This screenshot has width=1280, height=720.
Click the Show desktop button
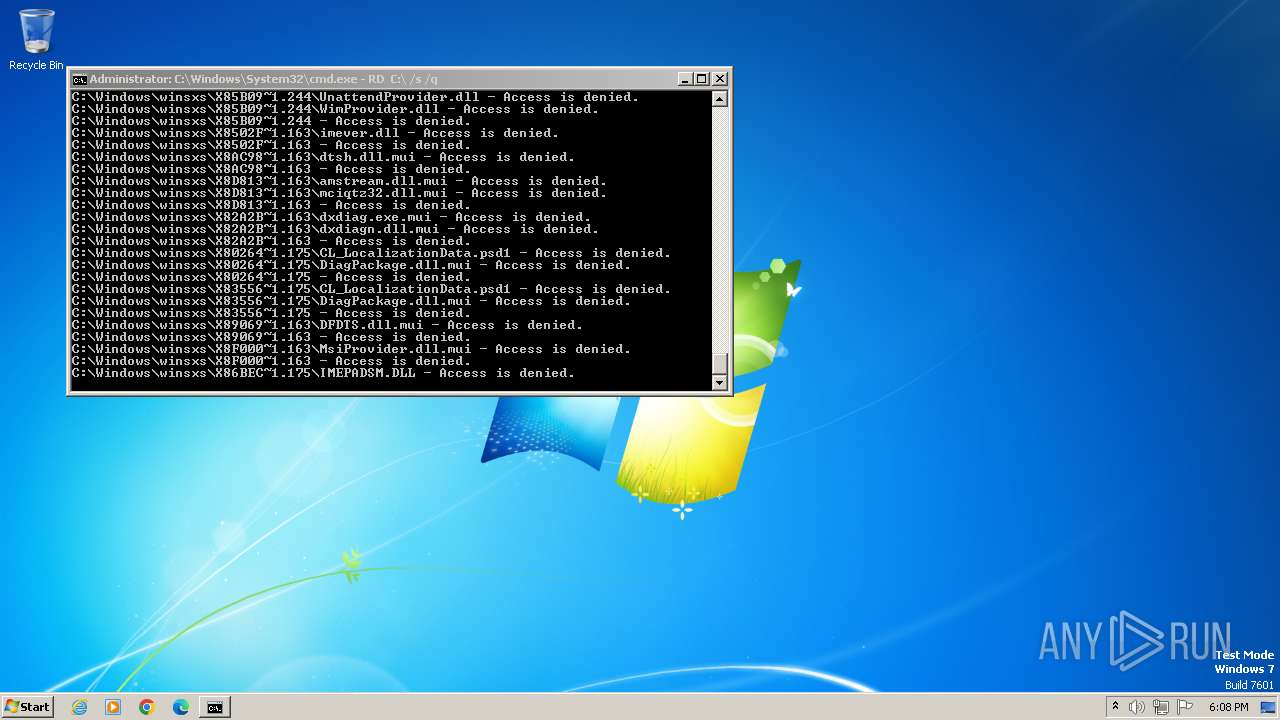tap(1268, 707)
